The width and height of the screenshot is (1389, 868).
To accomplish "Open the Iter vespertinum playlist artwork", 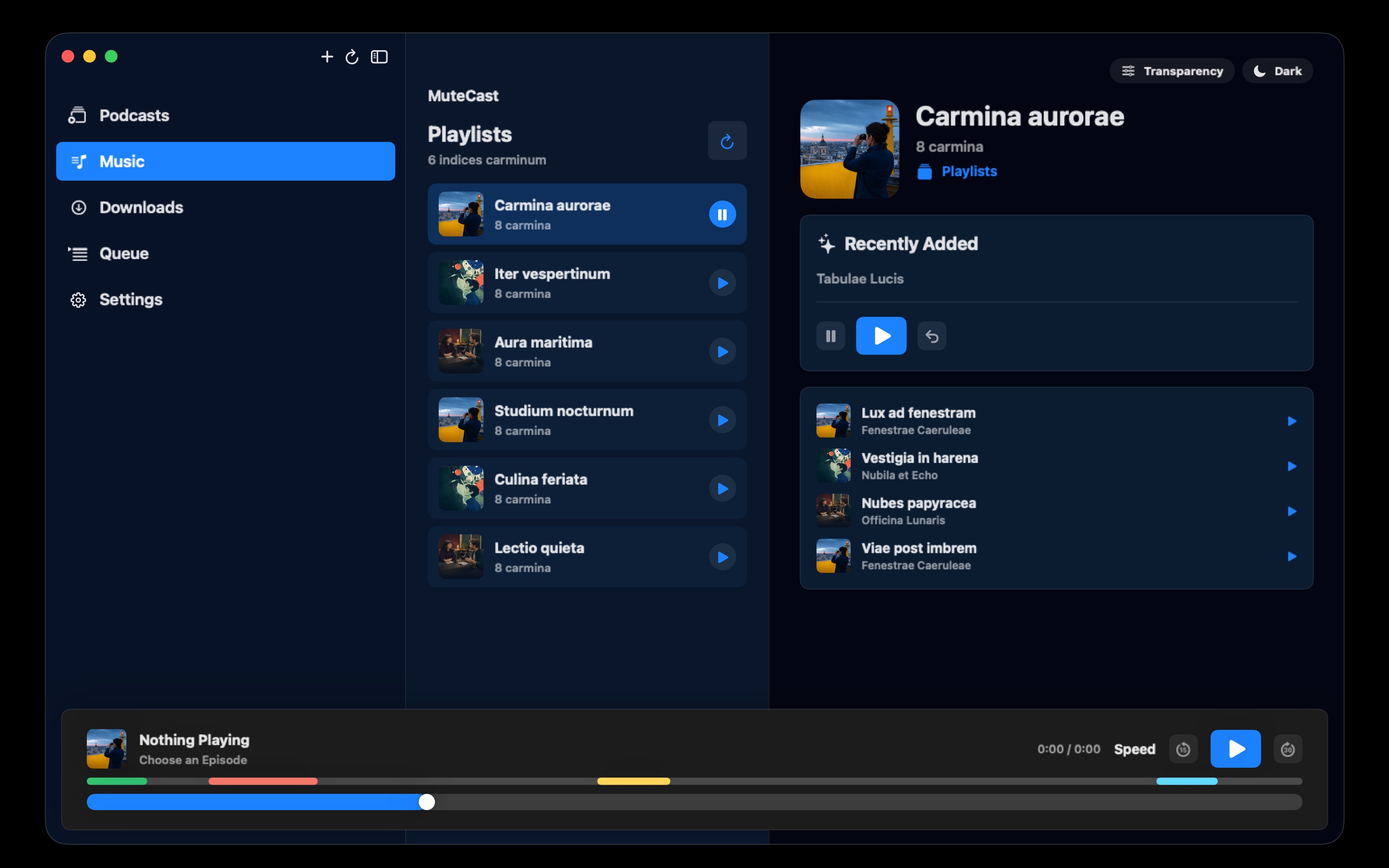I will click(461, 283).
